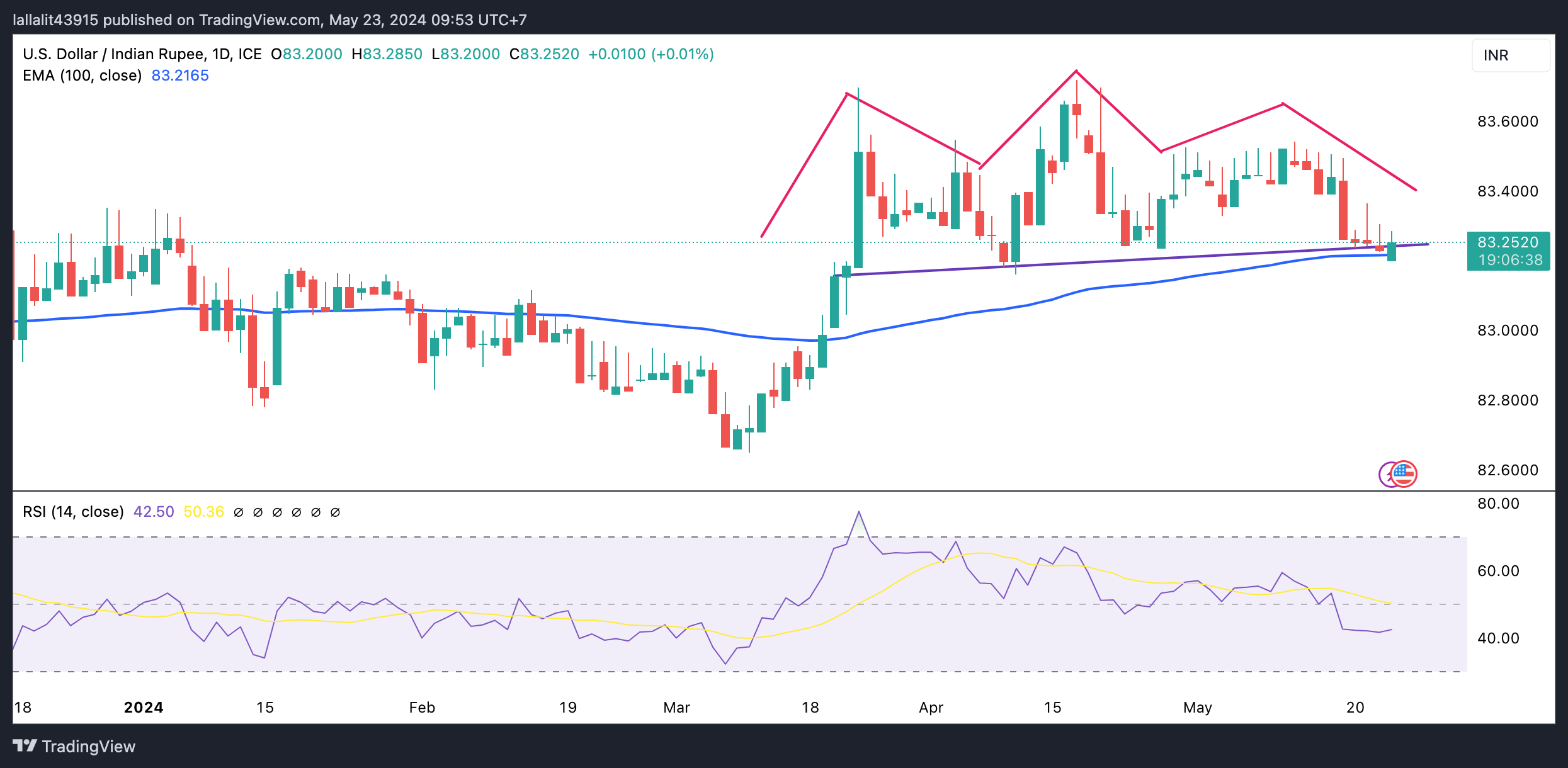This screenshot has width=1568, height=768.
Task: Select the EMA (100, close) indicator legend
Action: 82,76
